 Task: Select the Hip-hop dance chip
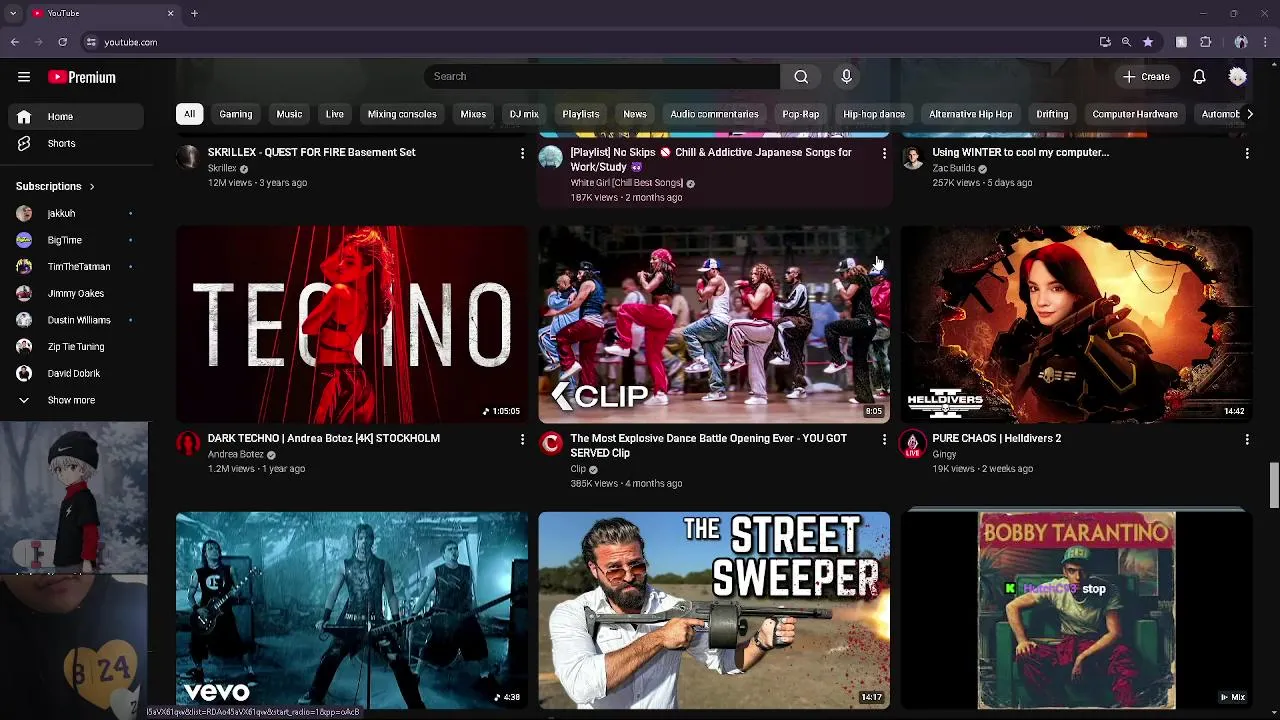click(874, 114)
